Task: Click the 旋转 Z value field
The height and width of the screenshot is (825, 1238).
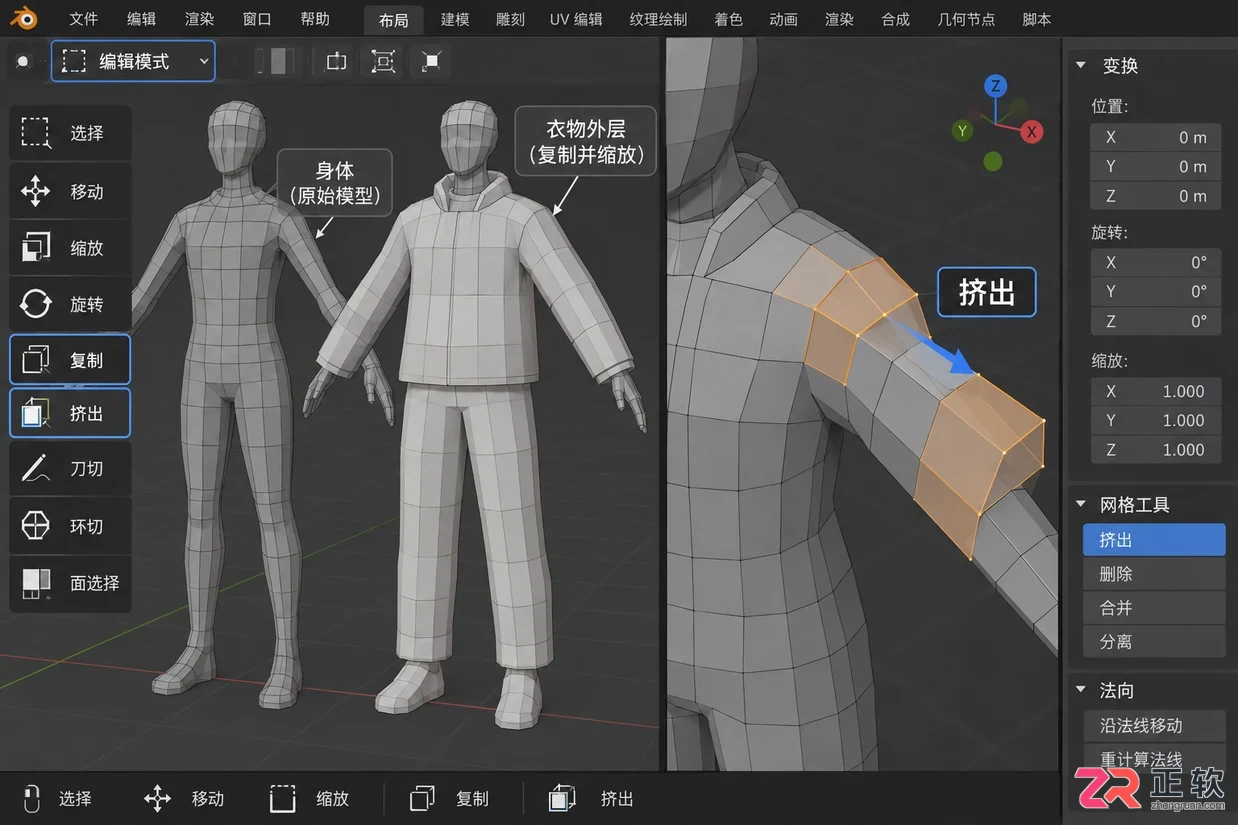Action: tap(1155, 321)
